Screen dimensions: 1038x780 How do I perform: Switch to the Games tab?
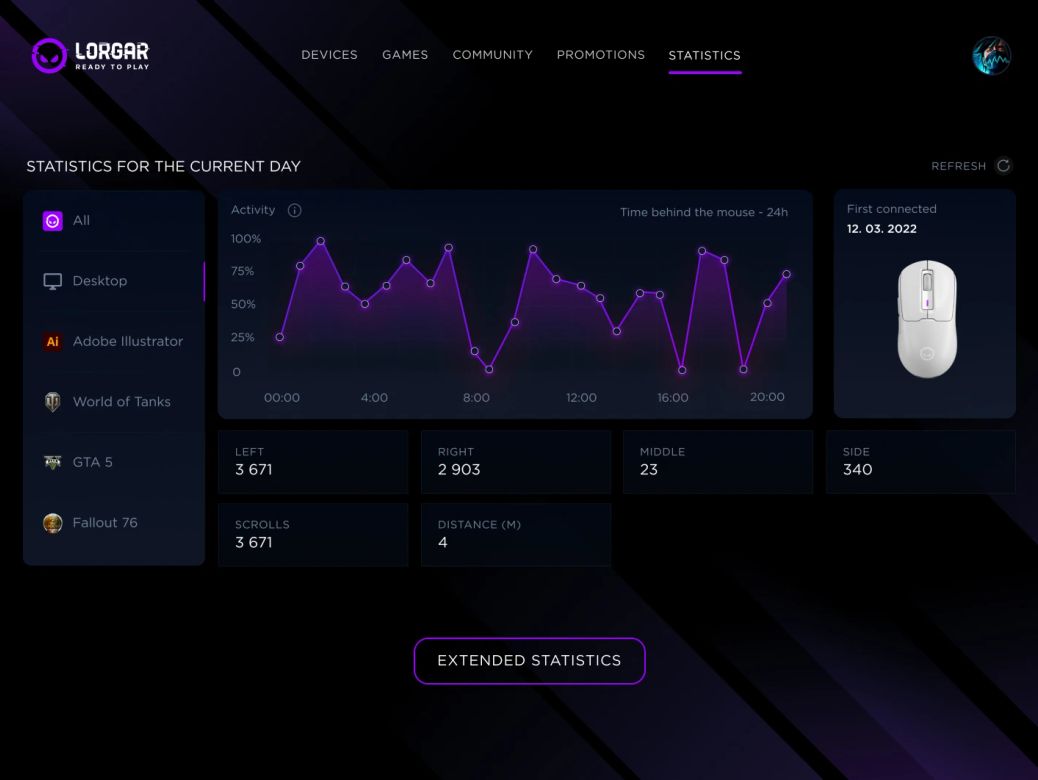tap(405, 55)
